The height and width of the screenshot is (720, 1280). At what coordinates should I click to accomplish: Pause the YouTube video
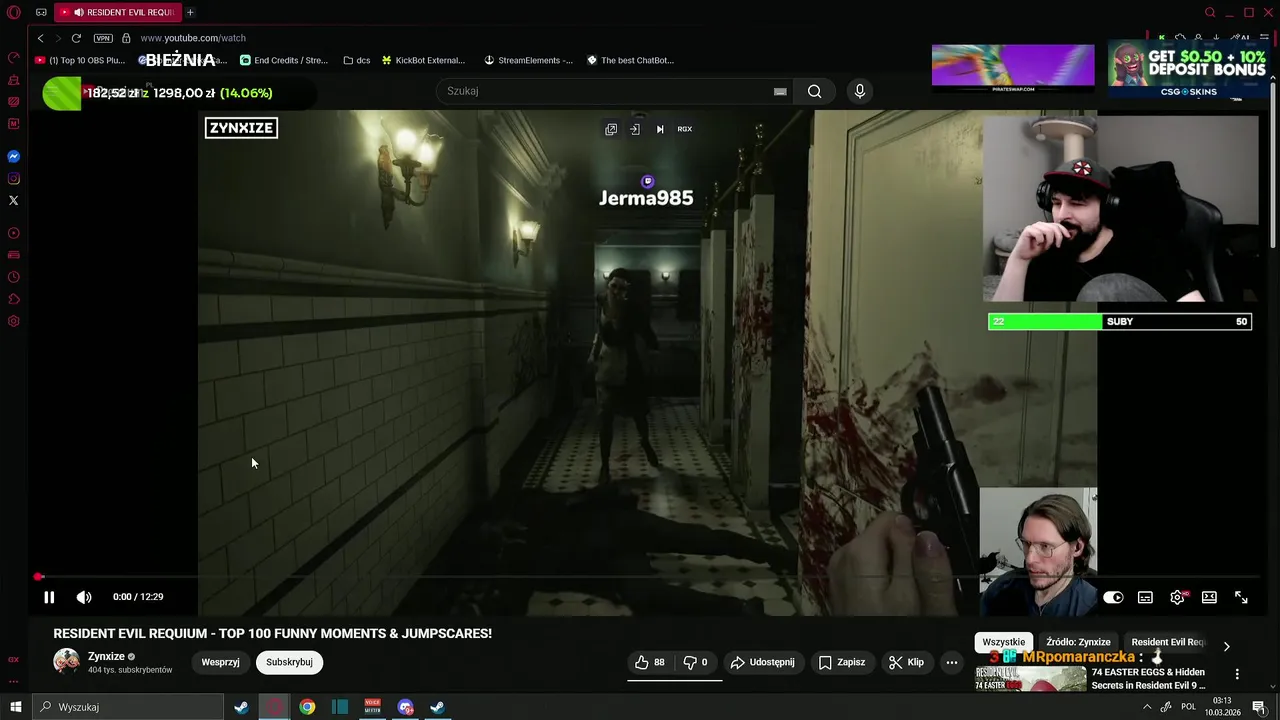(x=49, y=597)
